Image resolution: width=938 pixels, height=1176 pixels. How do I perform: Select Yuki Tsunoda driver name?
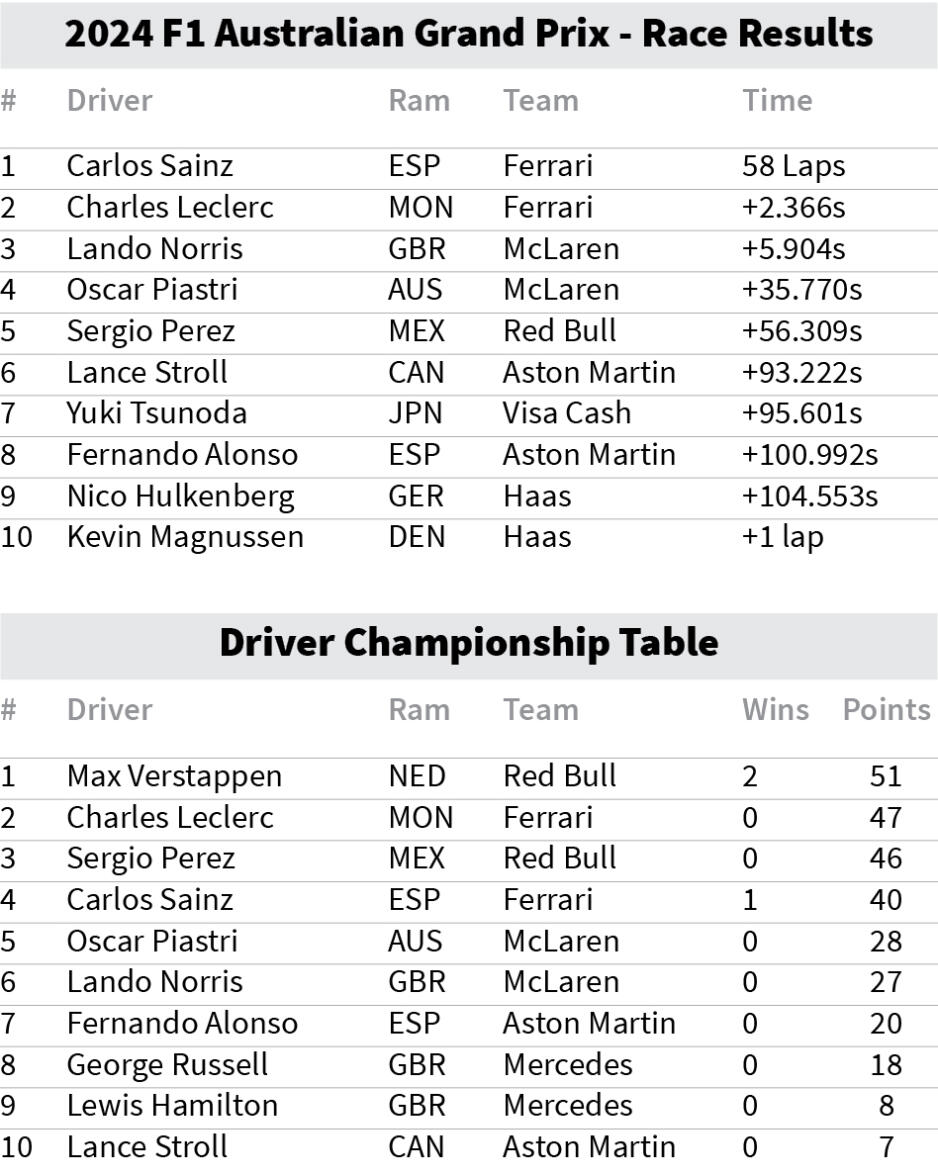pyautogui.click(x=157, y=413)
